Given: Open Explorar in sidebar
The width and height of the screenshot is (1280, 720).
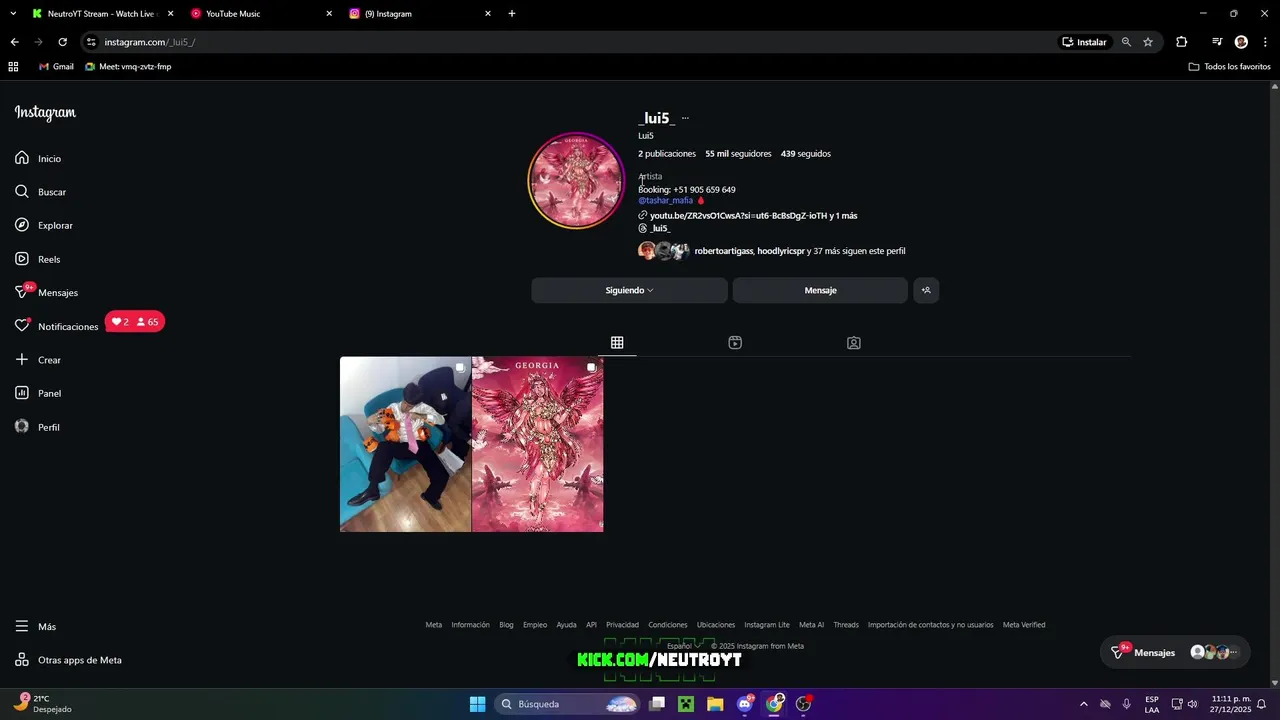Looking at the screenshot, I should (44, 225).
